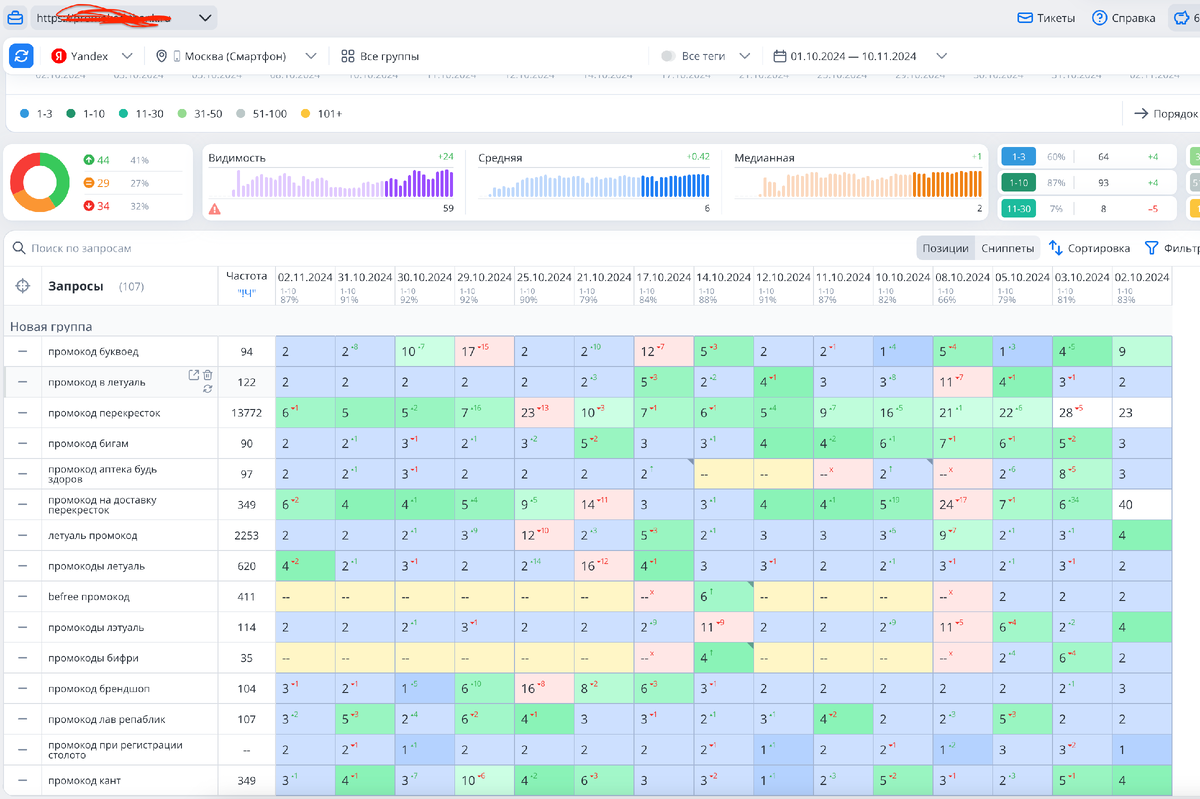Open the Москва (Смартфон) region dropdown

pyautogui.click(x=237, y=56)
